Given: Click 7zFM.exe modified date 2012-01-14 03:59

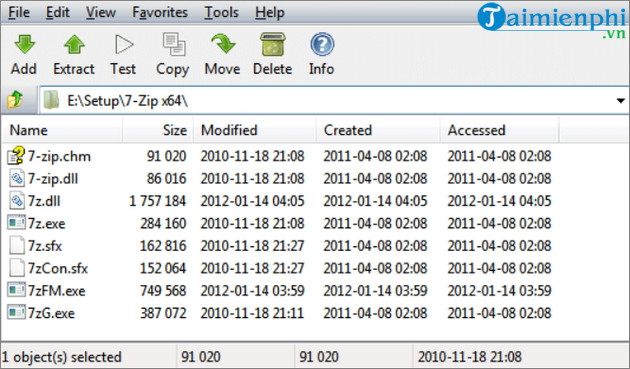Looking at the screenshot, I should pos(253,291).
